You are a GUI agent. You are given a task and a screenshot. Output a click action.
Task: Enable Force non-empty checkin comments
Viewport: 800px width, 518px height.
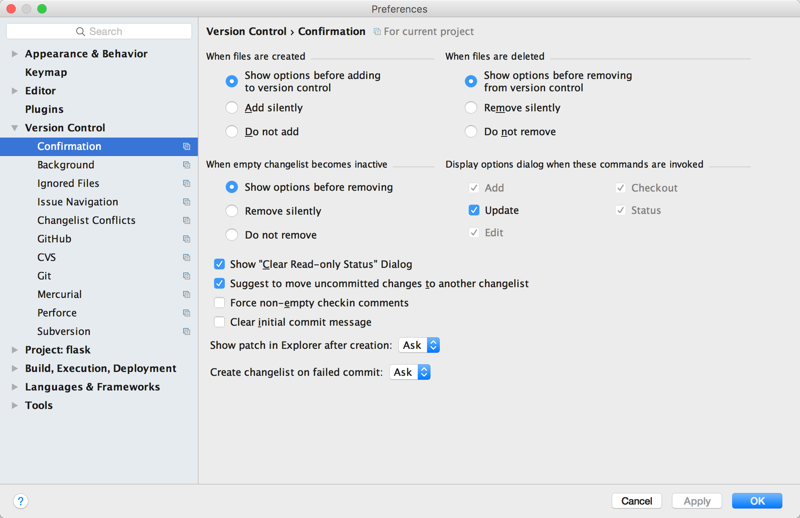tap(219, 303)
